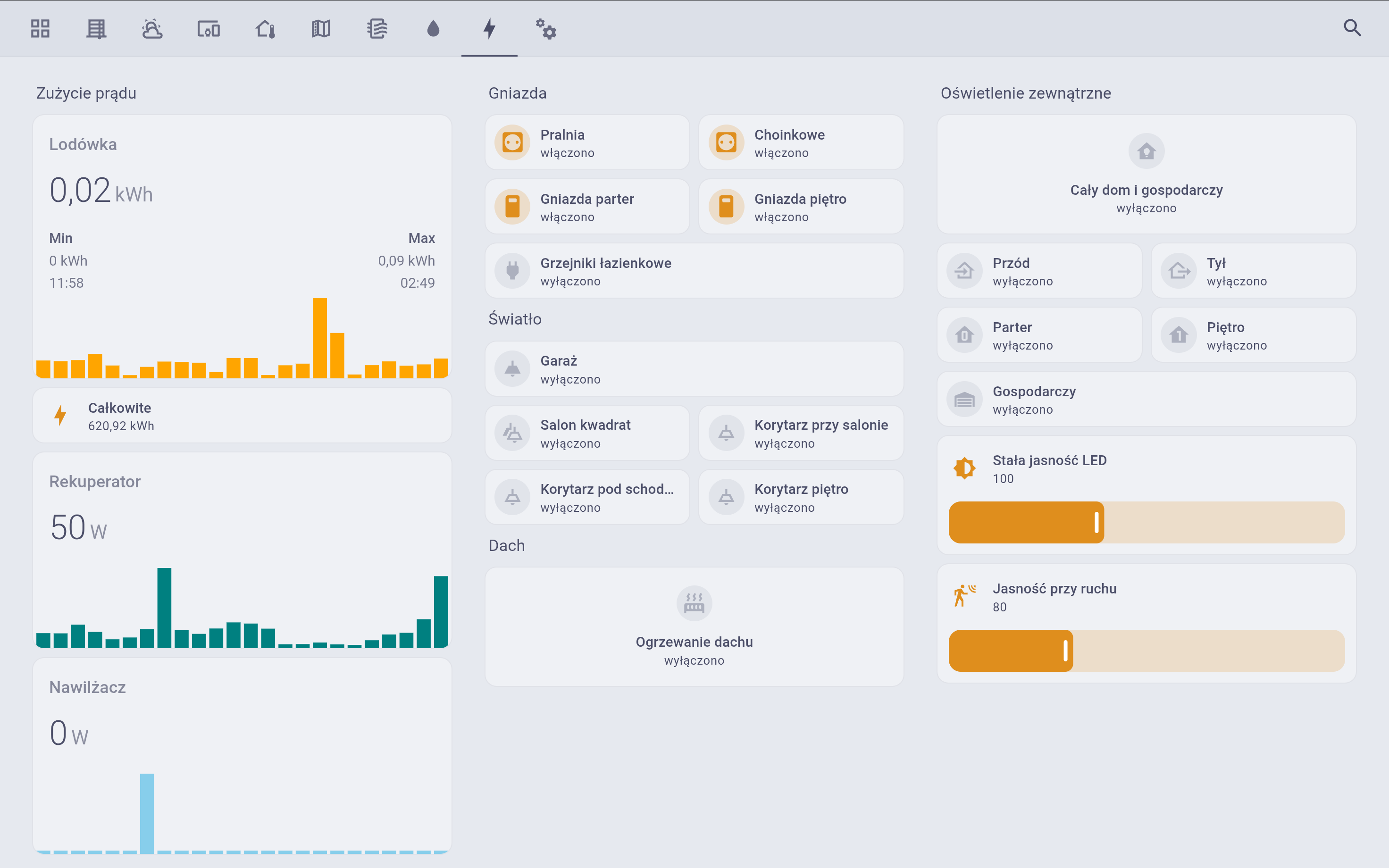Click the Gospodarczy garage icon

pyautogui.click(x=965, y=400)
